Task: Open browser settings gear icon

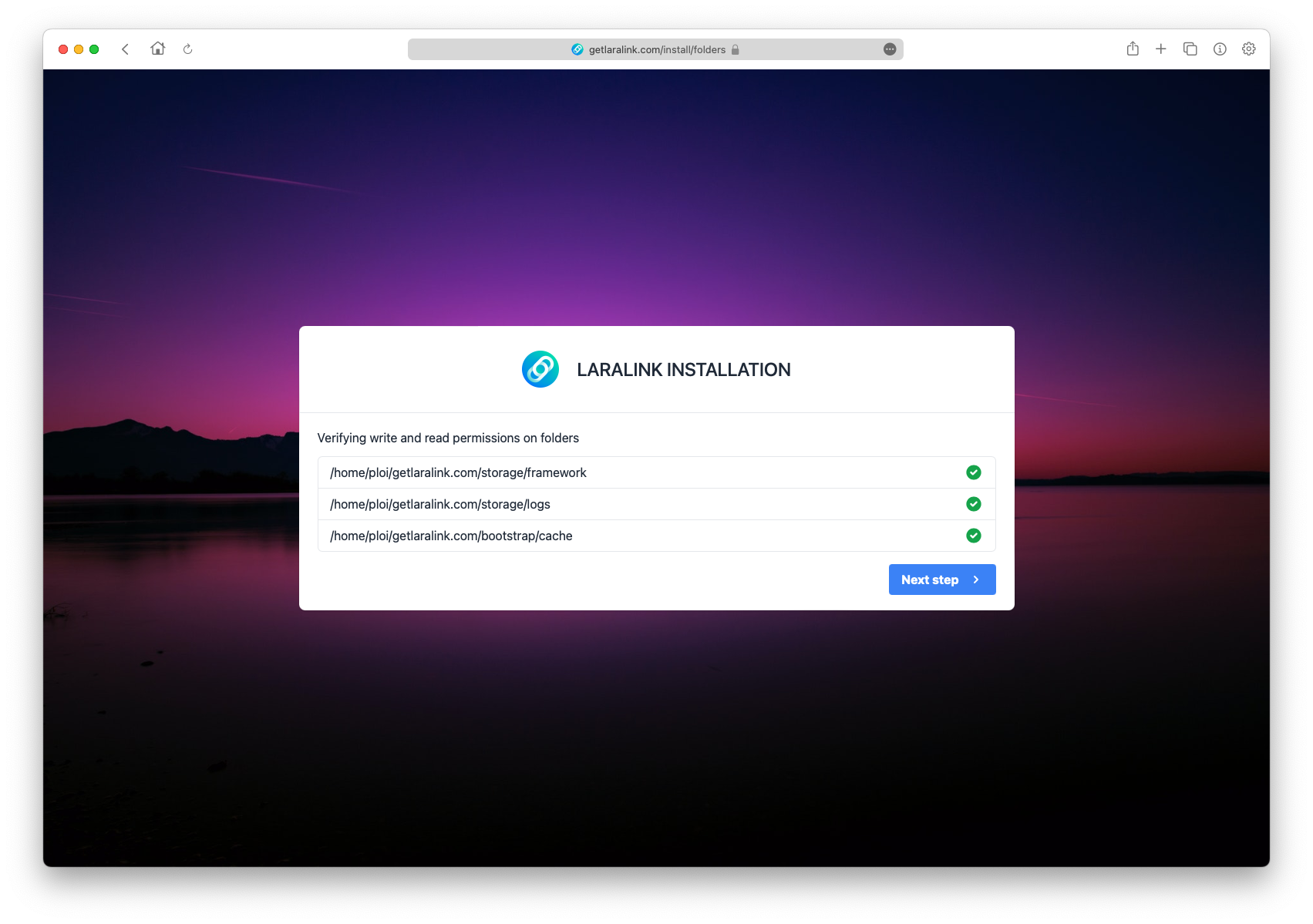Action: [1248, 49]
